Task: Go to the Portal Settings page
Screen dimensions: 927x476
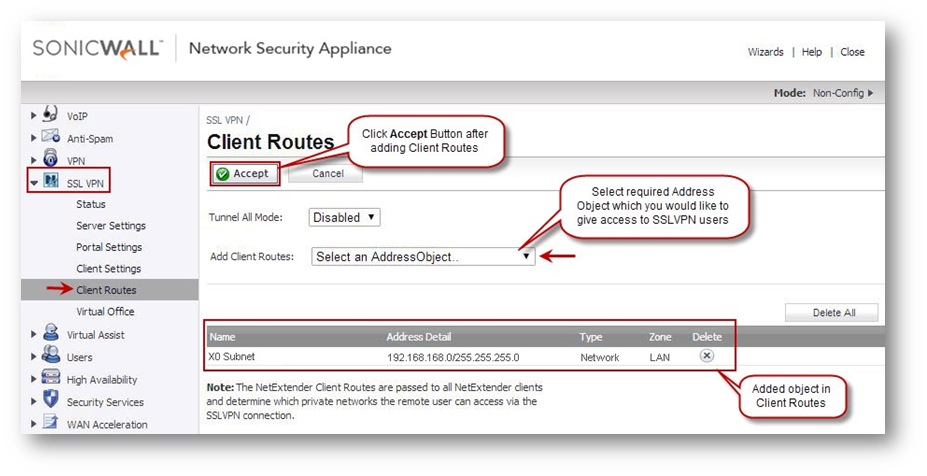Action: pyautogui.click(x=109, y=247)
